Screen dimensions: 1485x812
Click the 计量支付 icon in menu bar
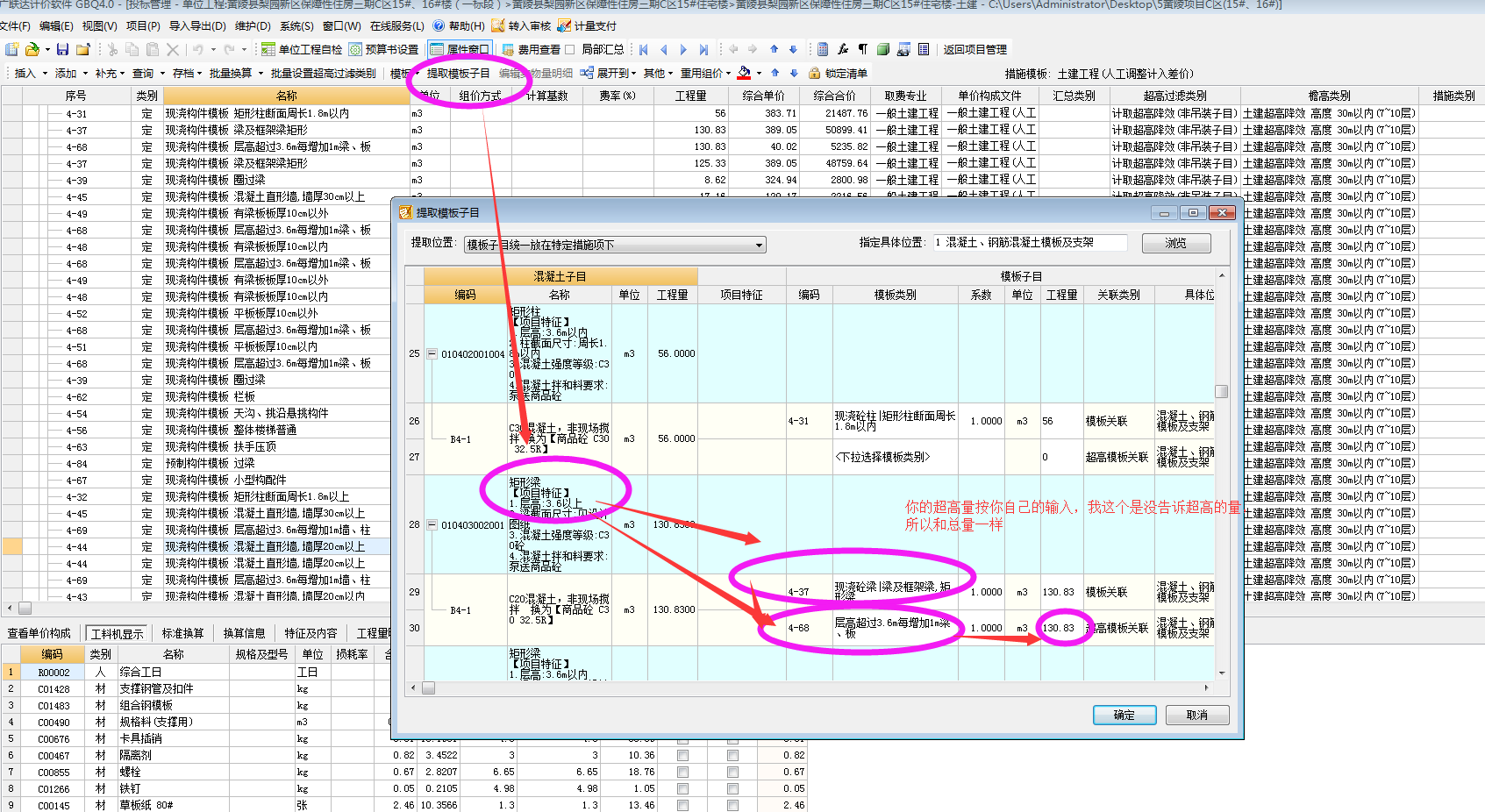564,25
